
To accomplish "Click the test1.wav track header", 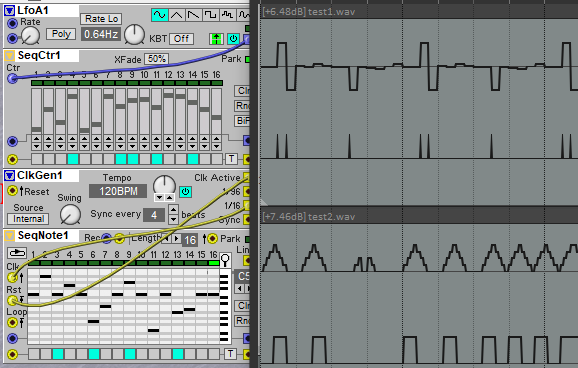I will 419,12.
